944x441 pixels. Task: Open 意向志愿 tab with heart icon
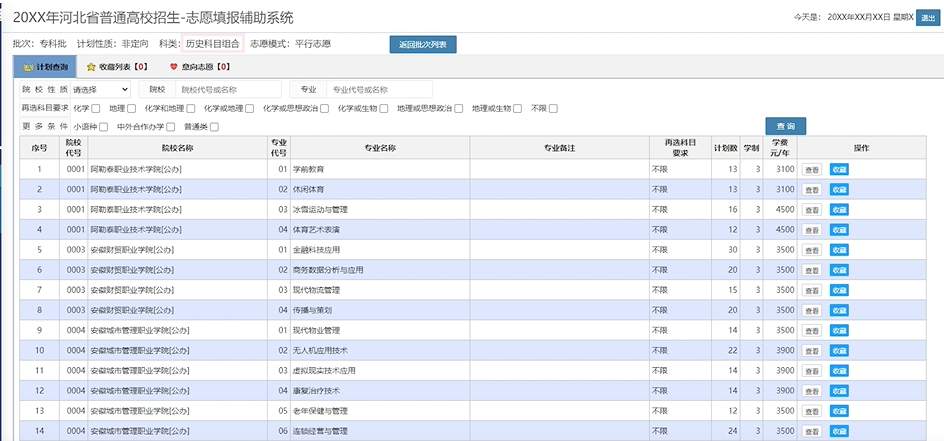(x=200, y=66)
